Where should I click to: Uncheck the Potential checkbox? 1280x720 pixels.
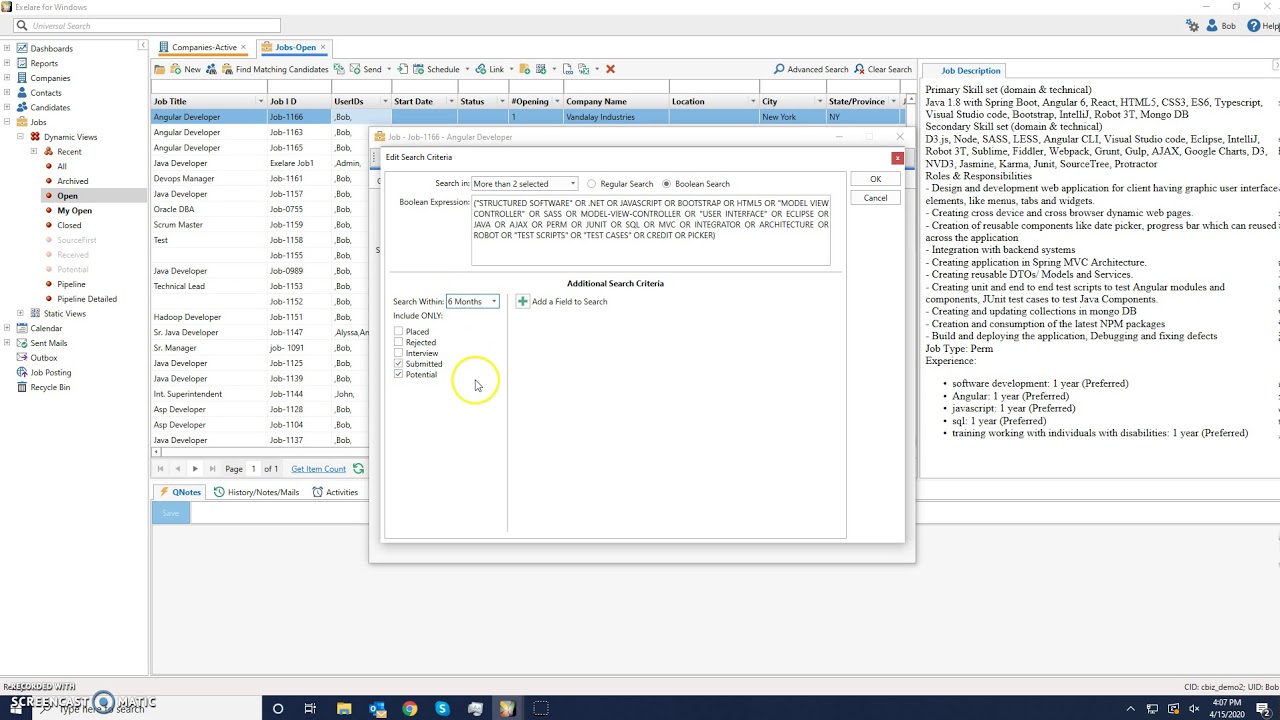click(398, 374)
